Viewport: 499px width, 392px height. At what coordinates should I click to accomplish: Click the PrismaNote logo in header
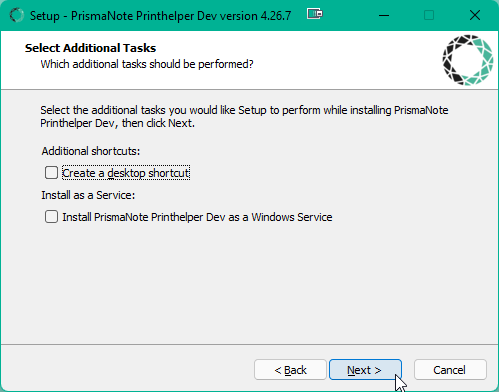click(x=468, y=60)
